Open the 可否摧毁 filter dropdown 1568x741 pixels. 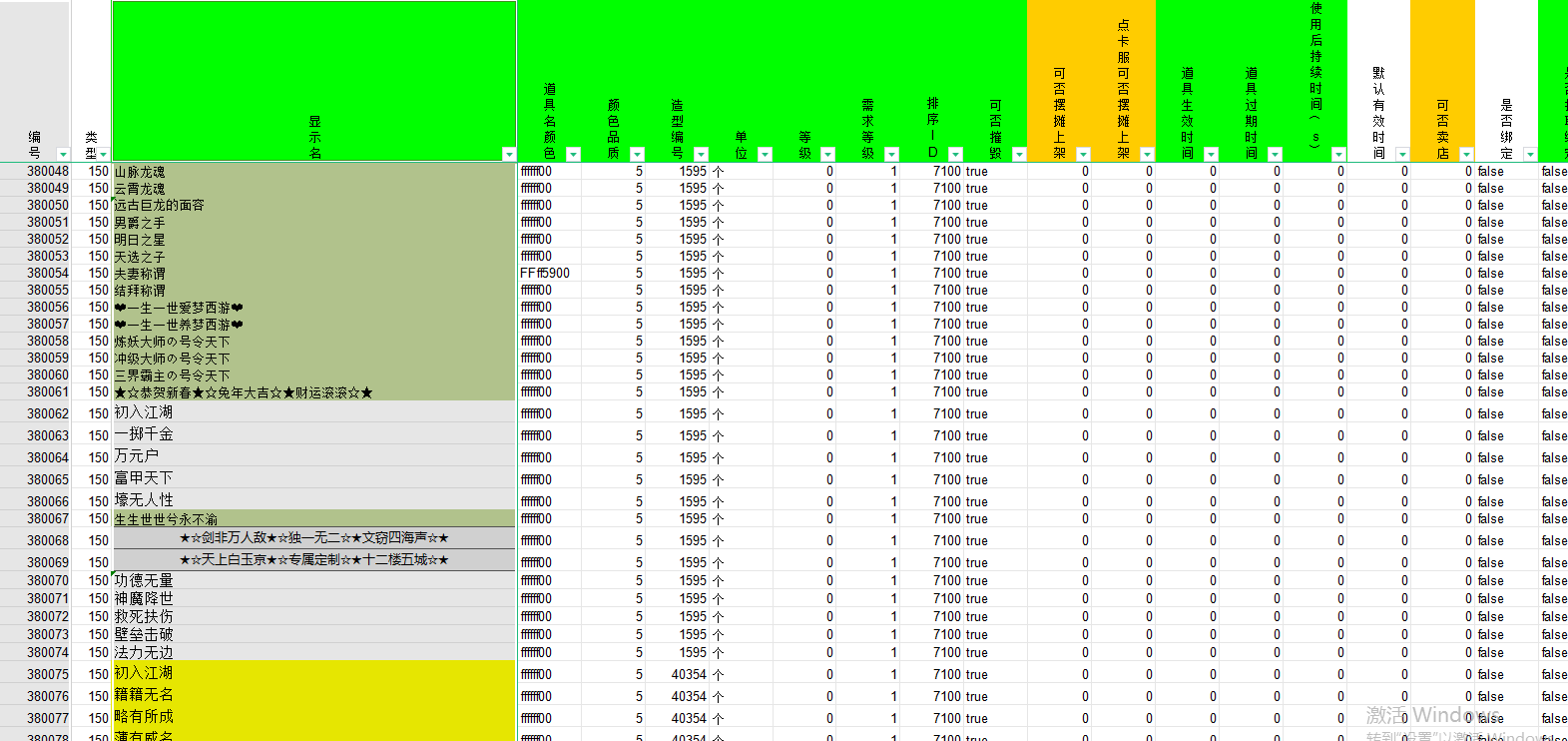[x=1019, y=154]
